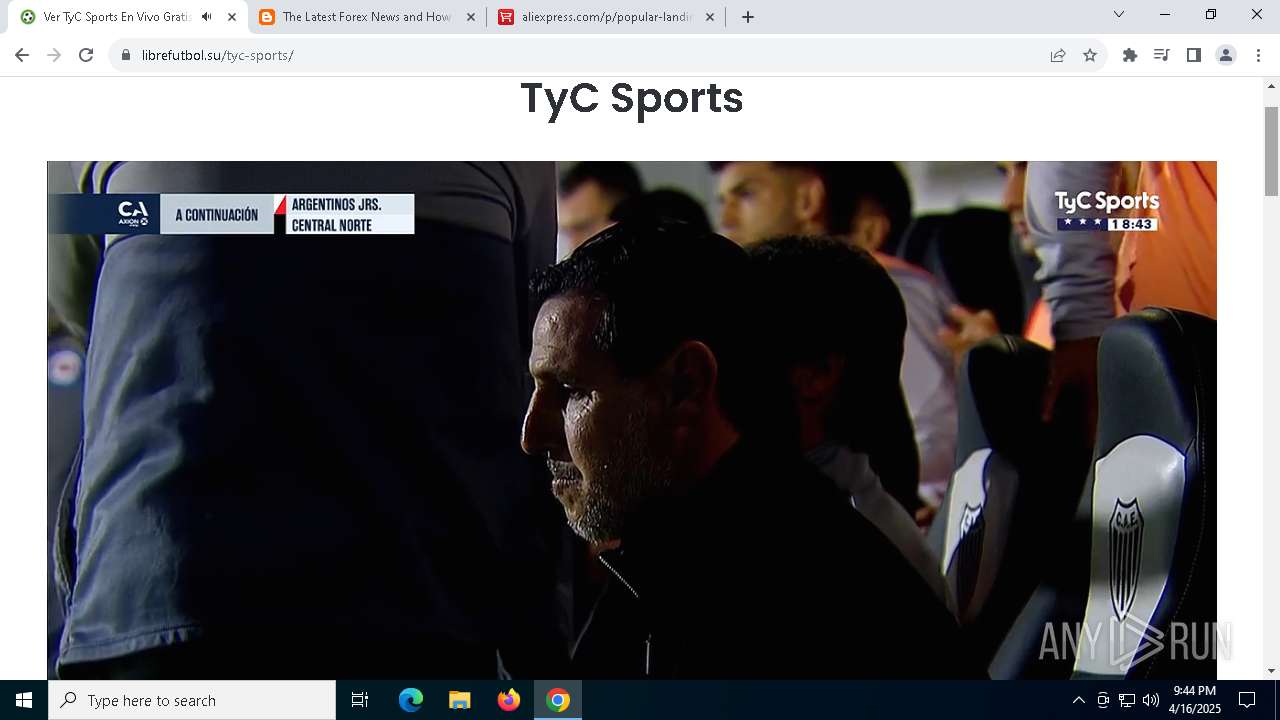Select Chrome taskbar icon
Viewport: 1280px width, 720px height.
click(558, 700)
